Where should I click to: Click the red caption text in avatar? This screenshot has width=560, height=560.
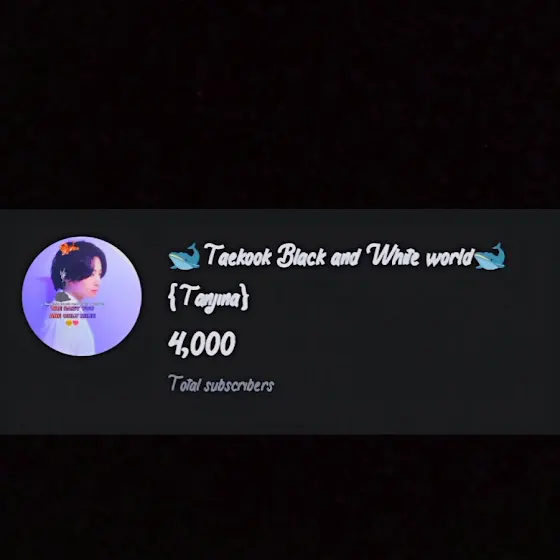coord(72,312)
